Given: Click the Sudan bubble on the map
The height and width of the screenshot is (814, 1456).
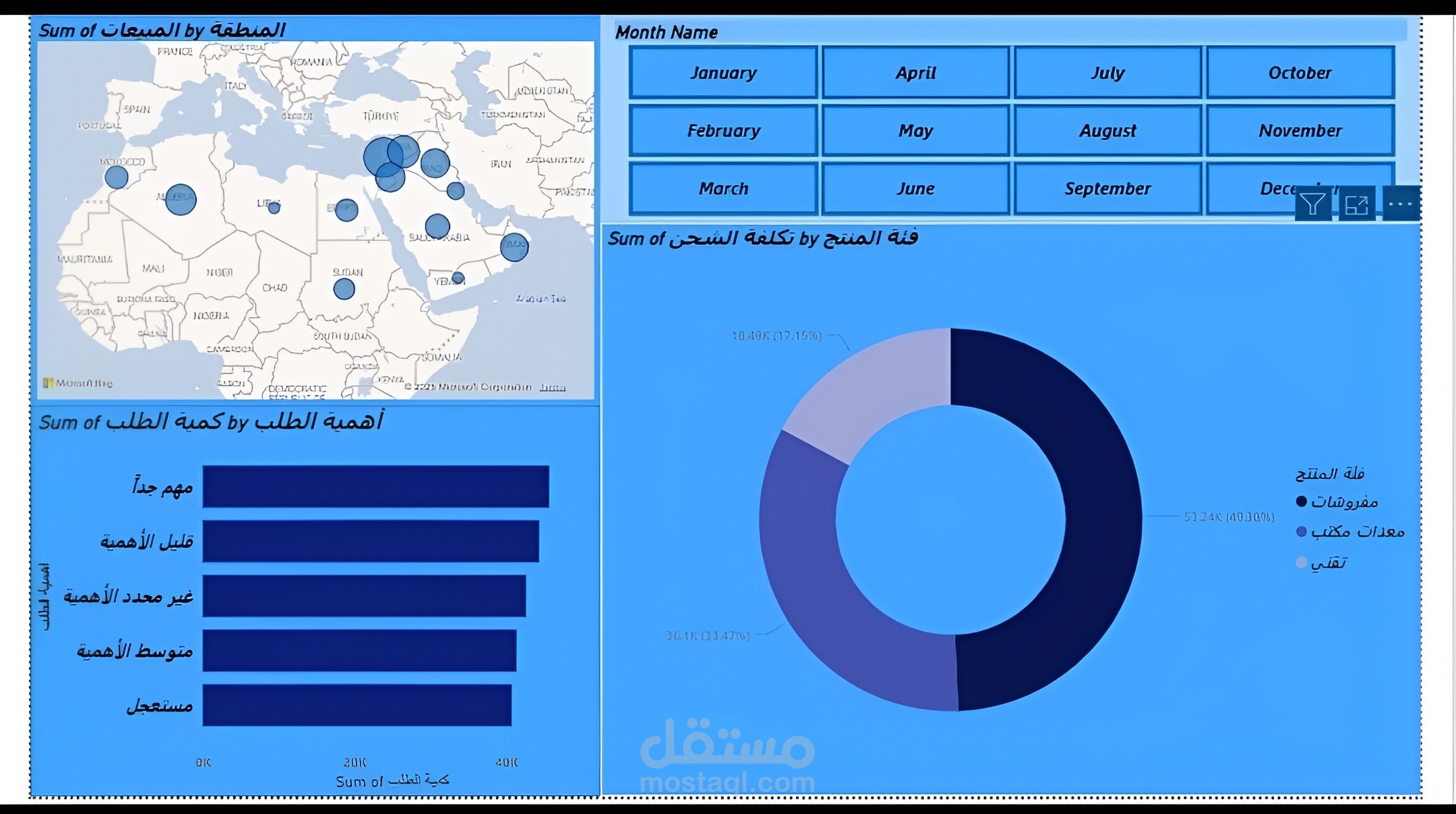Looking at the screenshot, I should 344,289.
